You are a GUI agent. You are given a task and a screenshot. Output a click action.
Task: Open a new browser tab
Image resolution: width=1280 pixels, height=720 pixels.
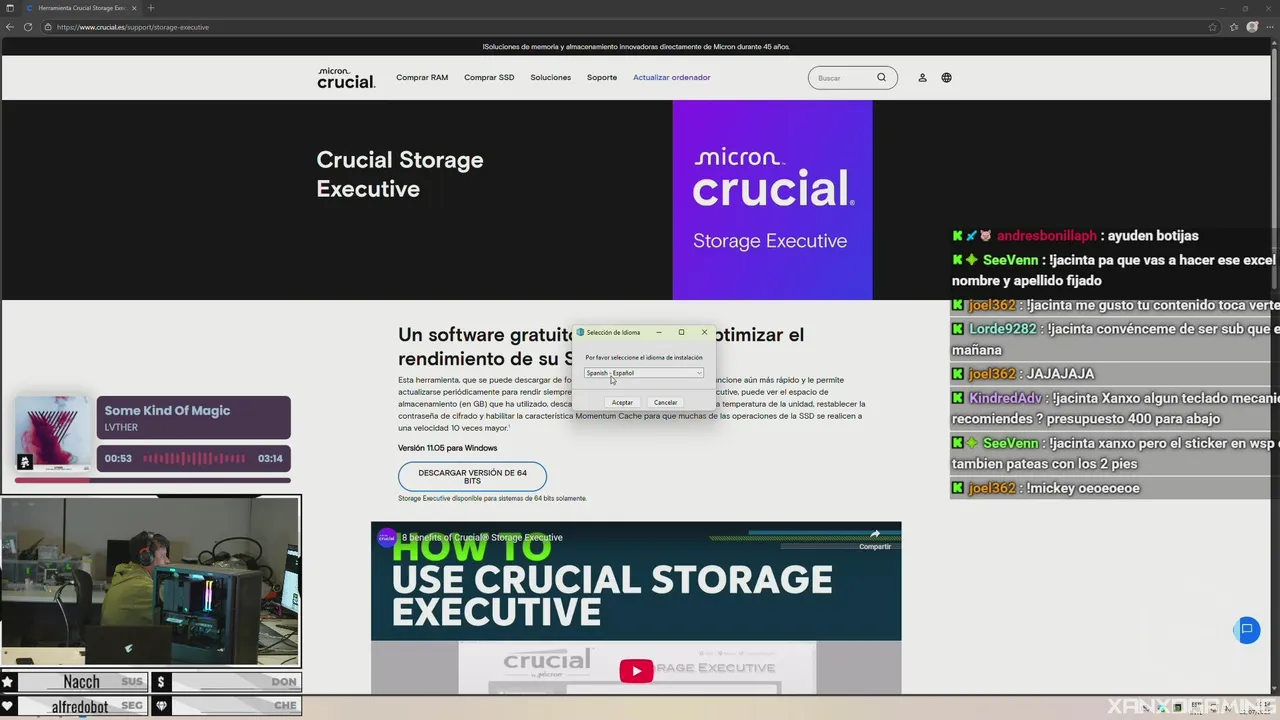click(x=151, y=8)
